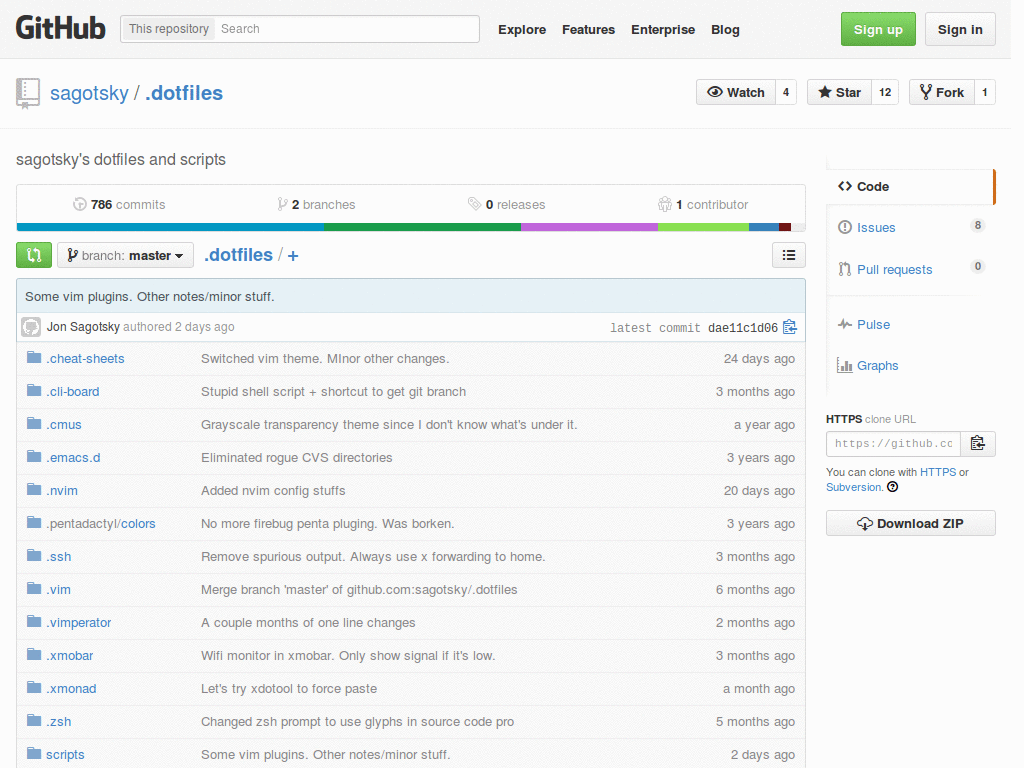Click the Pull requests icon in sidebar
Screen dimensions: 1024x768
pyautogui.click(x=845, y=269)
